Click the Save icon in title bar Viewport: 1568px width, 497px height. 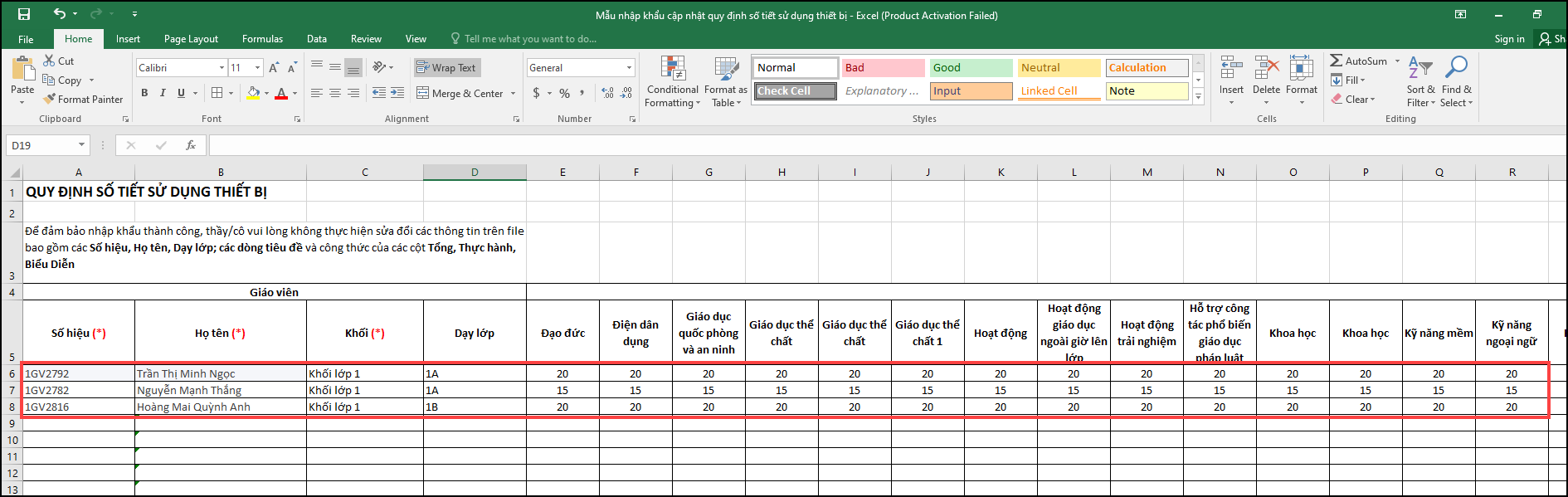[x=24, y=14]
